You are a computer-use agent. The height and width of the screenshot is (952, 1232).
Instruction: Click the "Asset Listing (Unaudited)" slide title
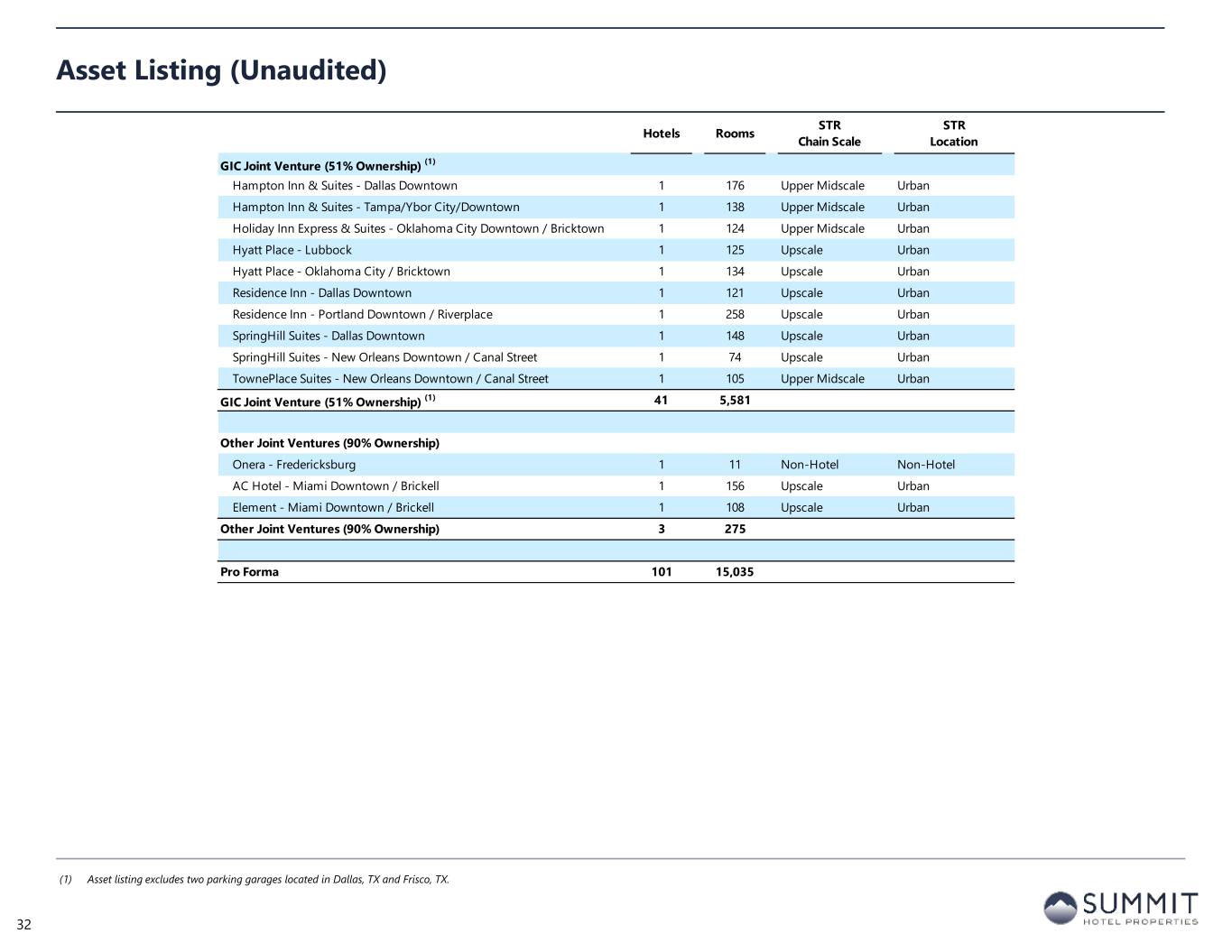[221, 69]
